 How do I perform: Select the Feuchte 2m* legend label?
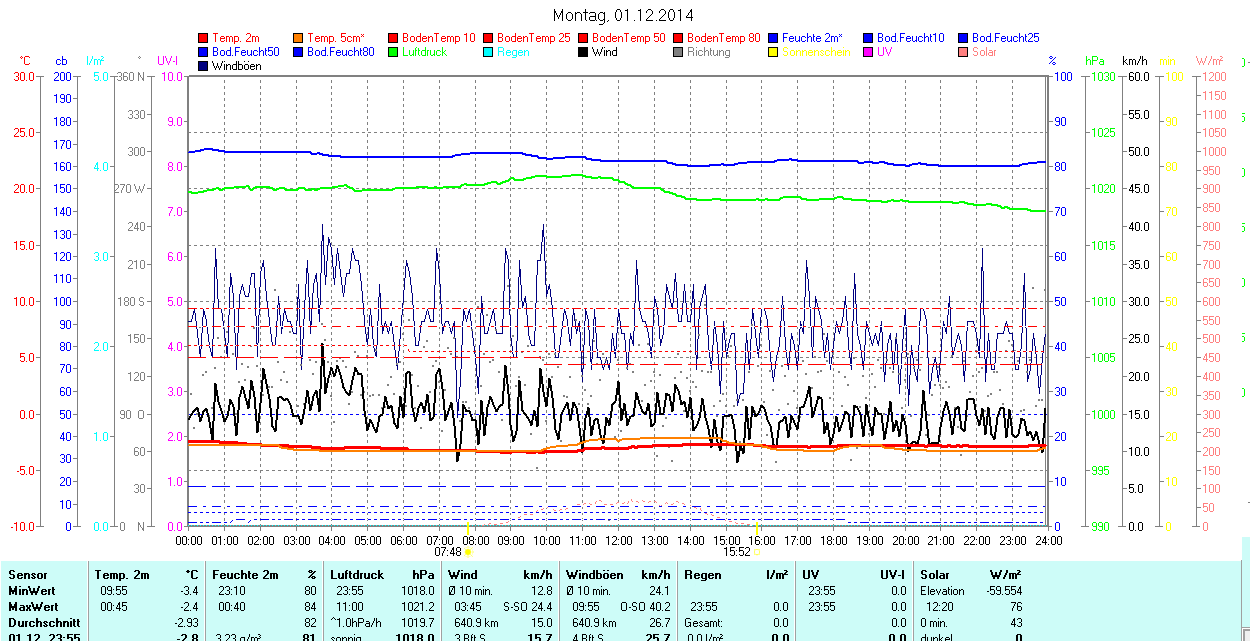click(x=812, y=38)
